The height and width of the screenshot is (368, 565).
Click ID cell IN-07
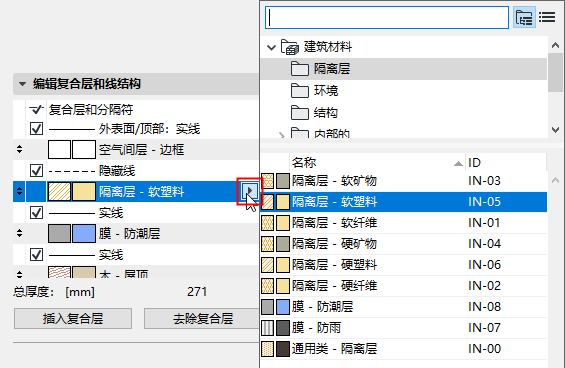pos(484,328)
